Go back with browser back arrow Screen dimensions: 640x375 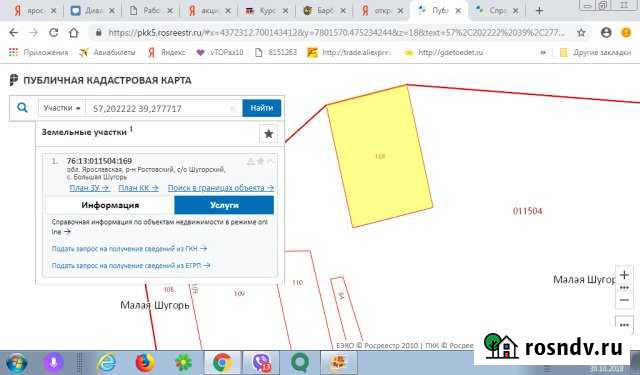coord(13,33)
